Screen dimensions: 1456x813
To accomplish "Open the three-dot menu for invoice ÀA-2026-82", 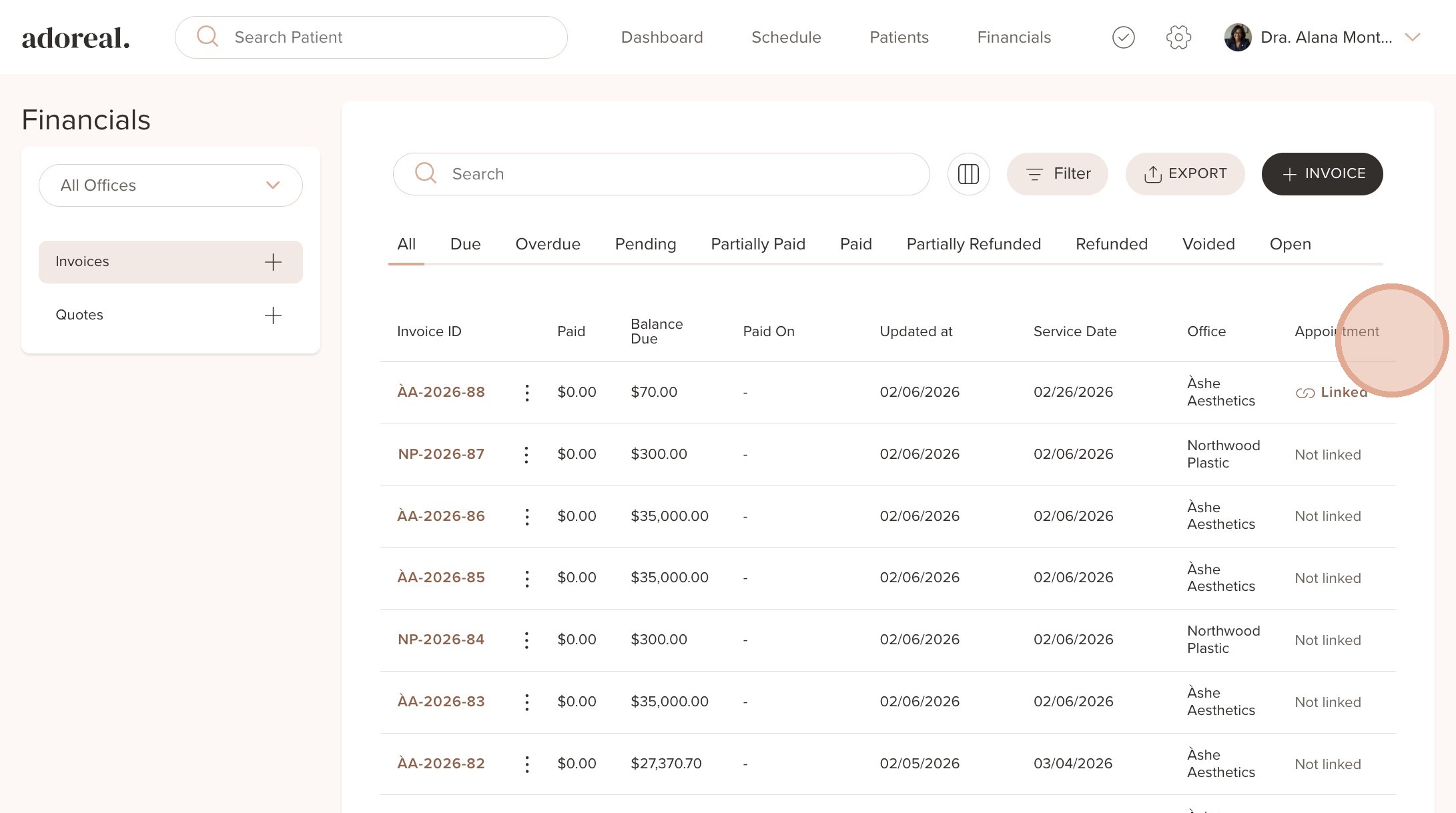I will pos(527,764).
